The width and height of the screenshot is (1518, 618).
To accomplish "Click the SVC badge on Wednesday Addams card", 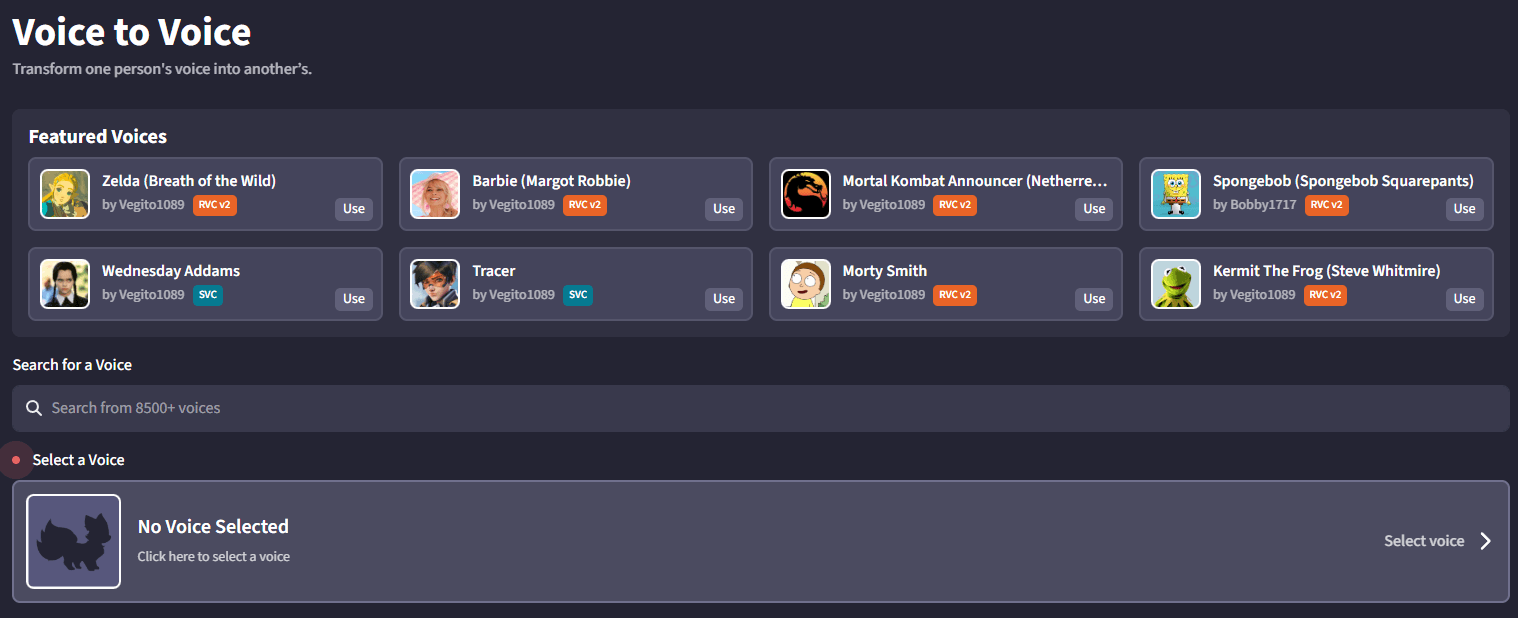I will coord(208,295).
